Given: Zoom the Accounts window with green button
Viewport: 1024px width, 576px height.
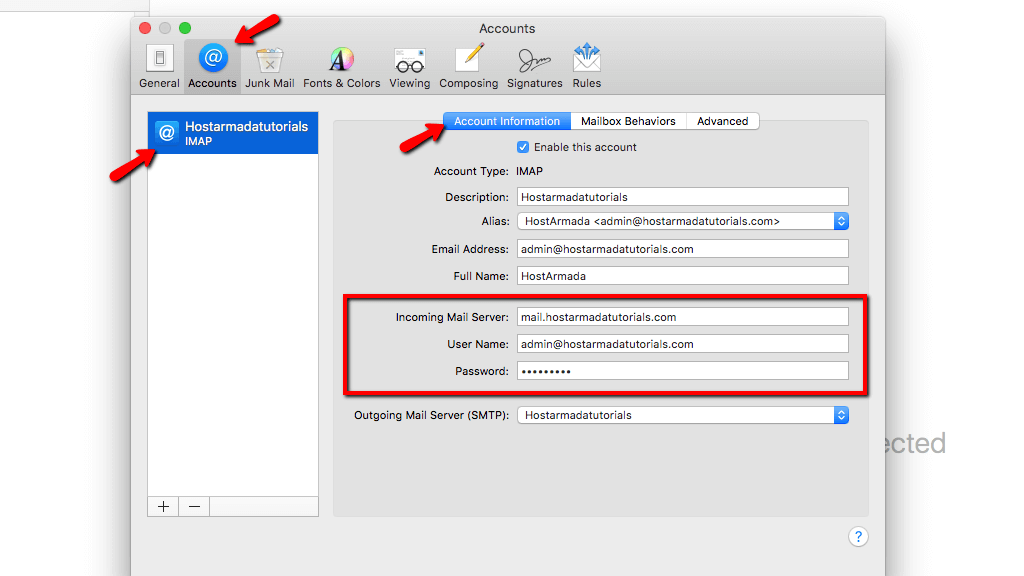Looking at the screenshot, I should [185, 28].
